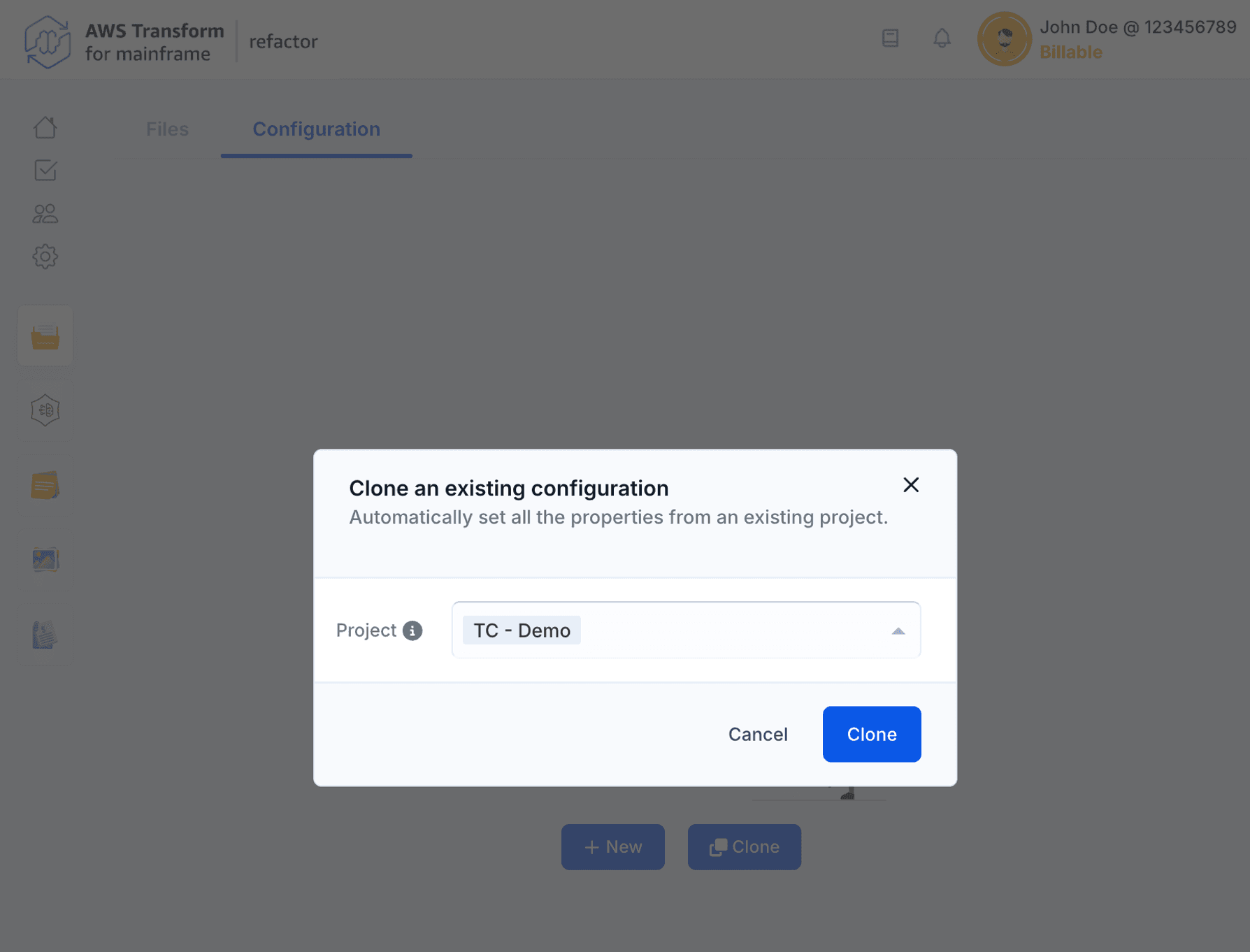Switch to the Files tab

click(166, 129)
